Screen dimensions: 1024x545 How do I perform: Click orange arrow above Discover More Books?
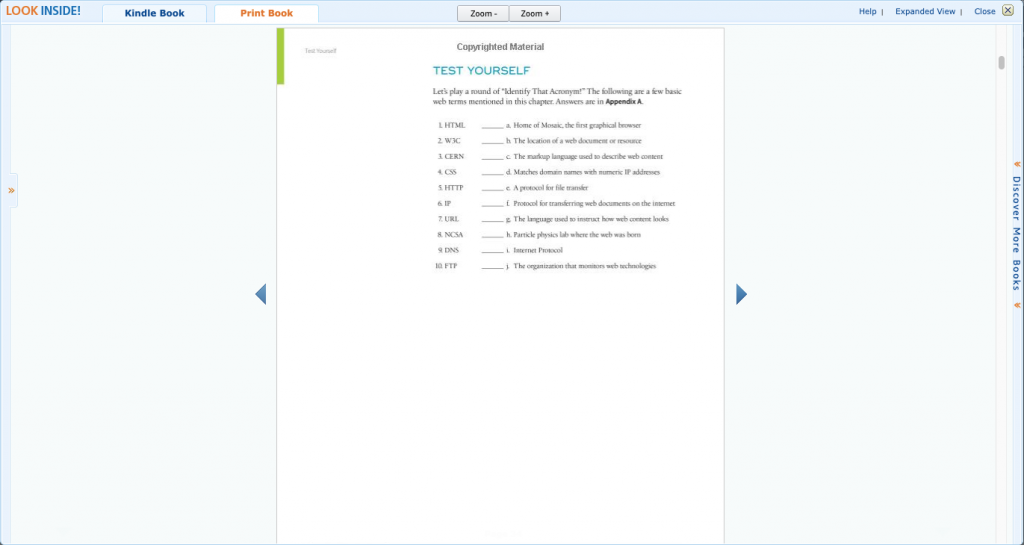tap(1016, 164)
